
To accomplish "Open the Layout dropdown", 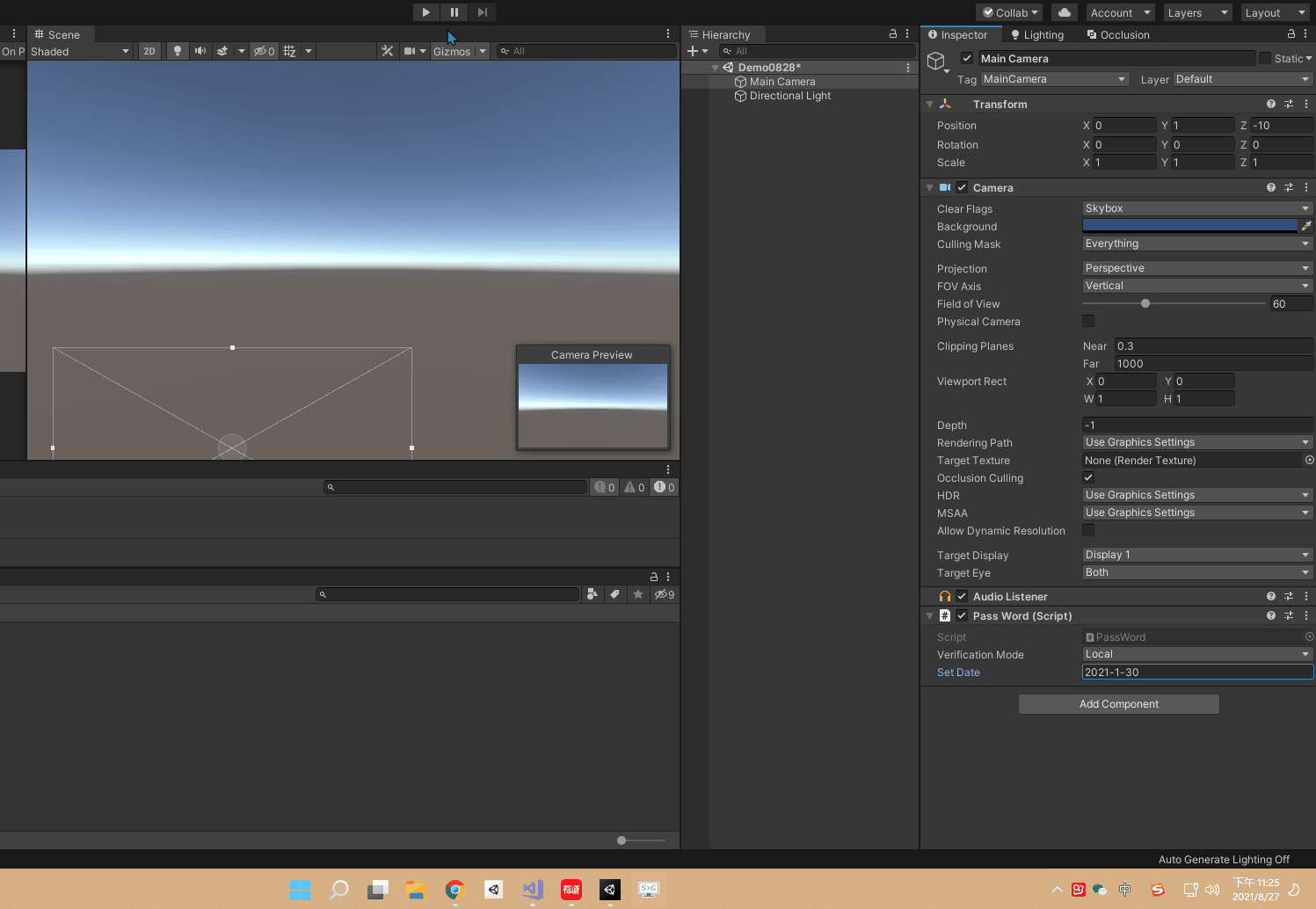I will point(1274,12).
